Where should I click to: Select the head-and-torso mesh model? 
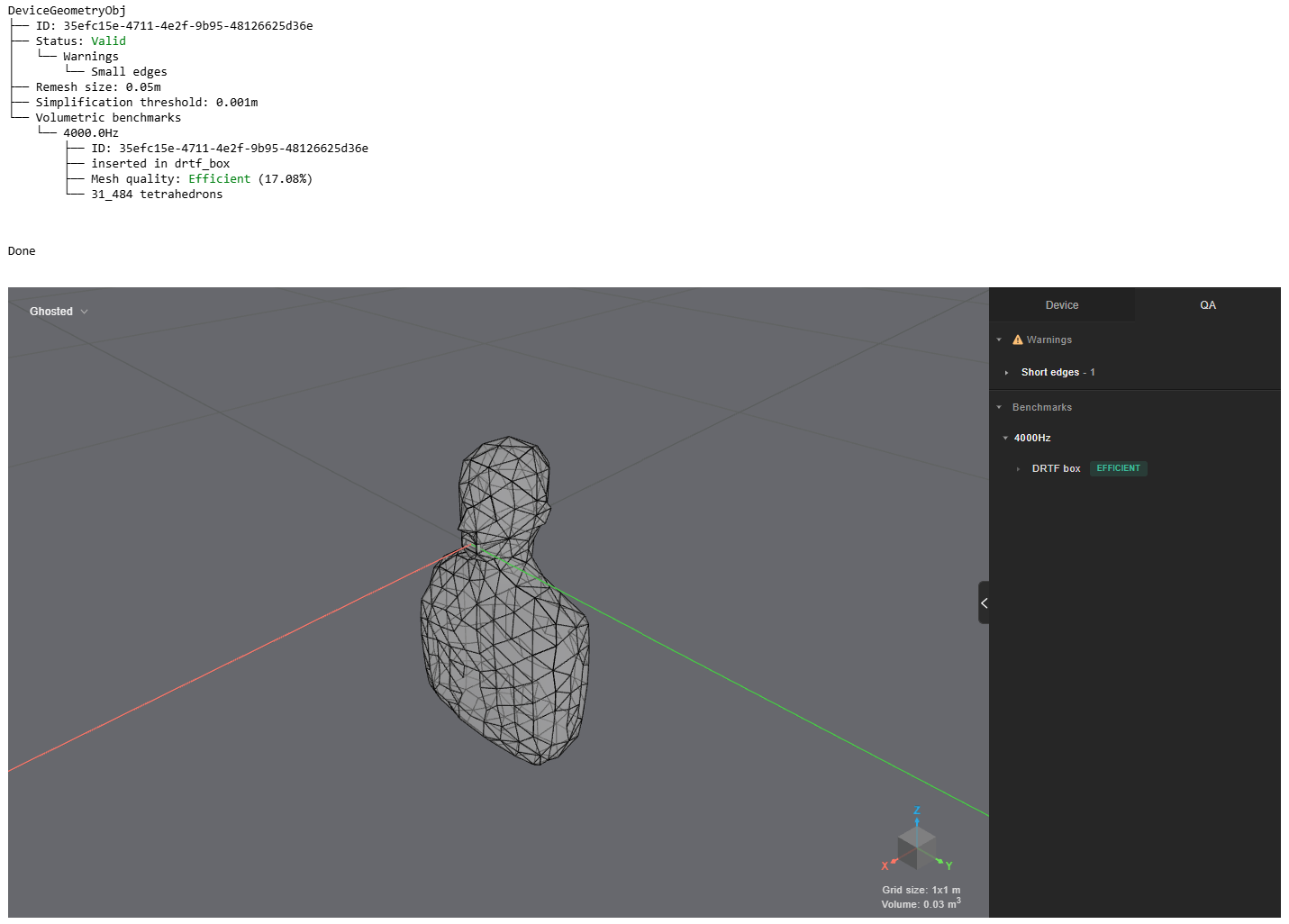point(505,602)
